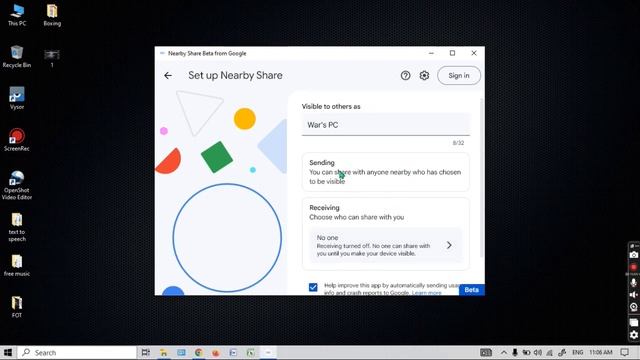Open Chrome from the taskbar
Viewport: 640px width, 360px height.
click(199, 352)
